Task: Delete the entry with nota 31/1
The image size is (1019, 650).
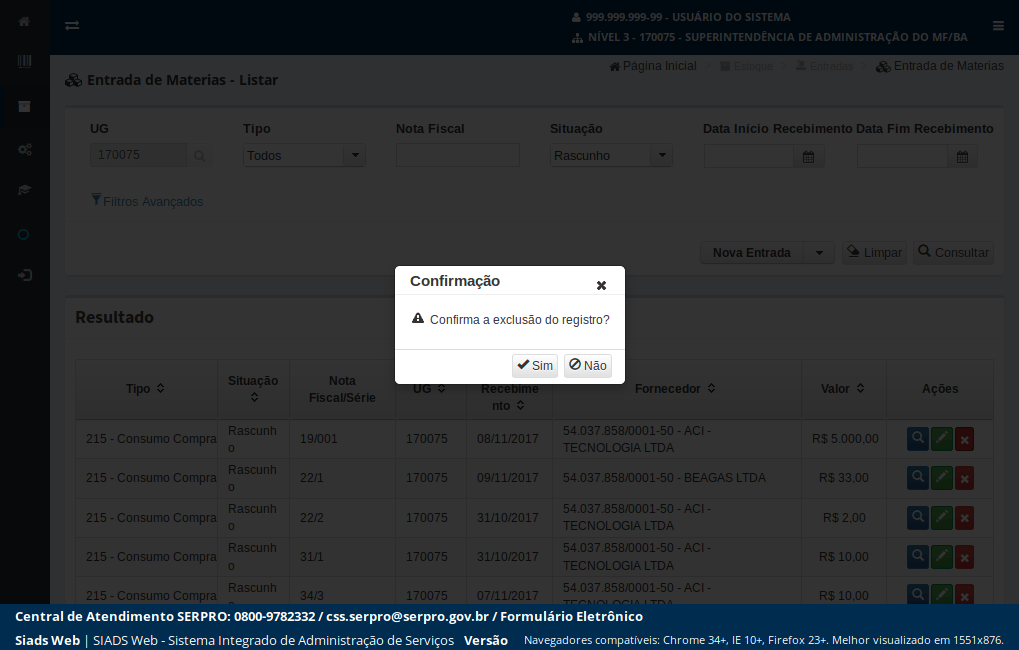Action: (964, 557)
